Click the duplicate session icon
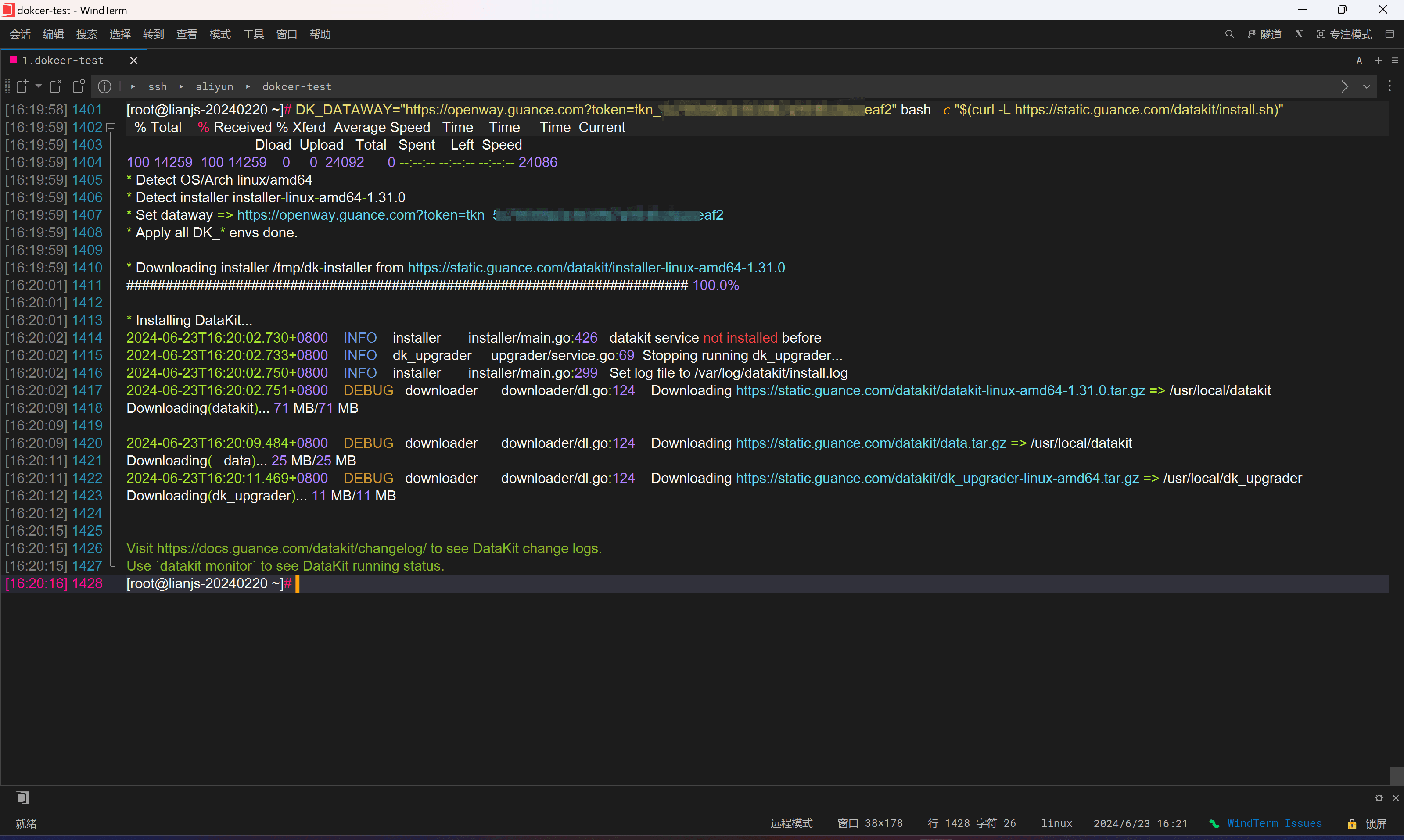The width and height of the screenshot is (1404, 840). pyautogui.click(x=79, y=86)
